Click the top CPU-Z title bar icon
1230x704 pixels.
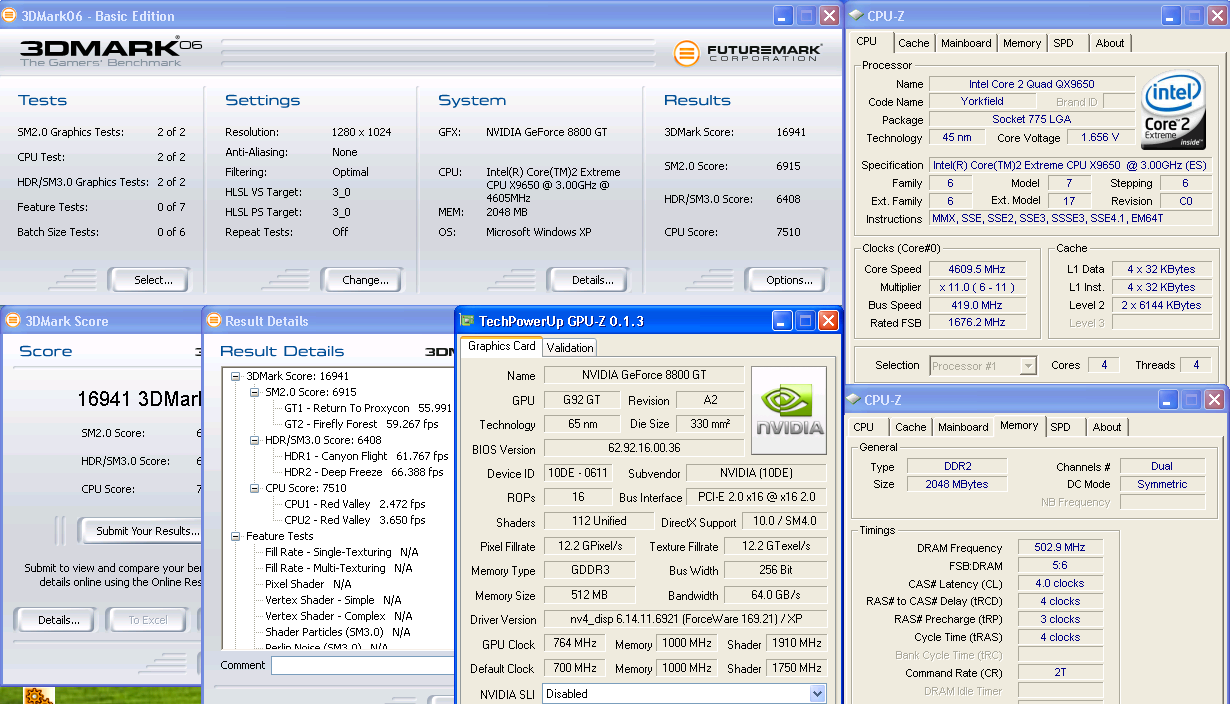click(856, 16)
